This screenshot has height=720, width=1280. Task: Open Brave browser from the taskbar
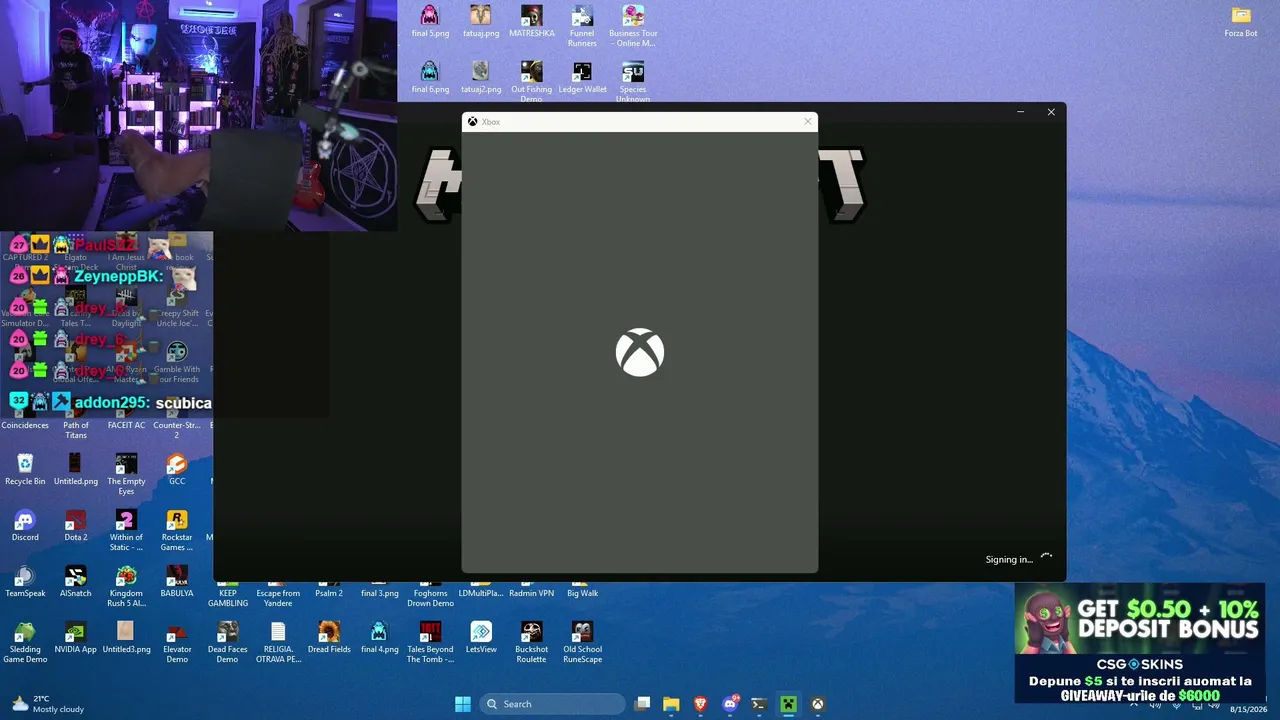tap(701, 704)
